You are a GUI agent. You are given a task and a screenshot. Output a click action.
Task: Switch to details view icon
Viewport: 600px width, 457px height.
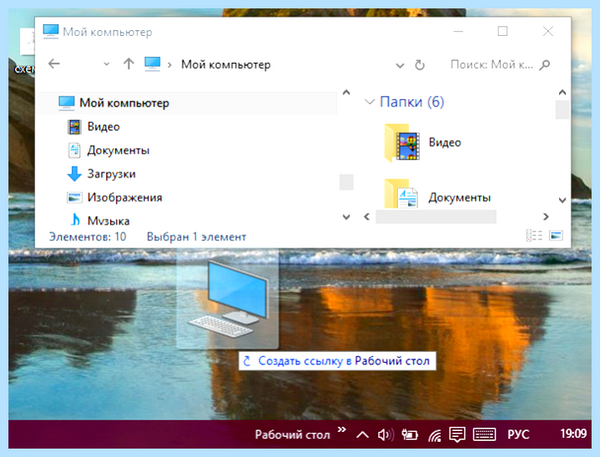(x=534, y=235)
